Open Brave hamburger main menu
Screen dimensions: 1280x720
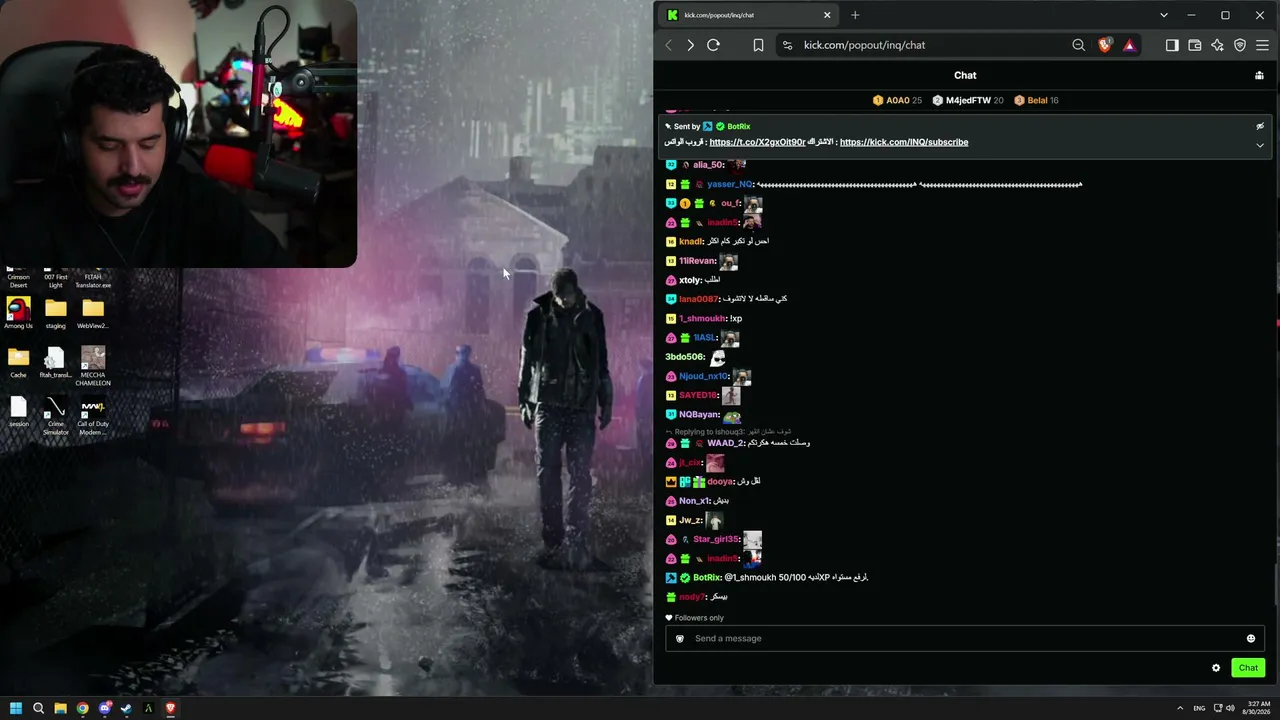1262,45
